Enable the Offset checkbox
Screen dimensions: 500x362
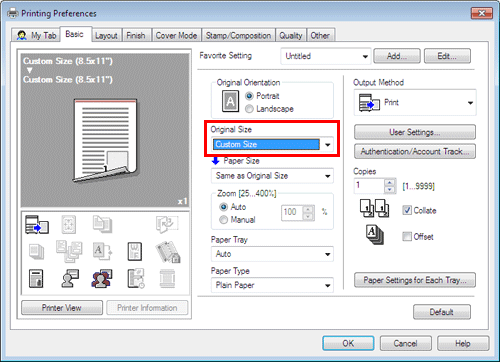pos(407,236)
